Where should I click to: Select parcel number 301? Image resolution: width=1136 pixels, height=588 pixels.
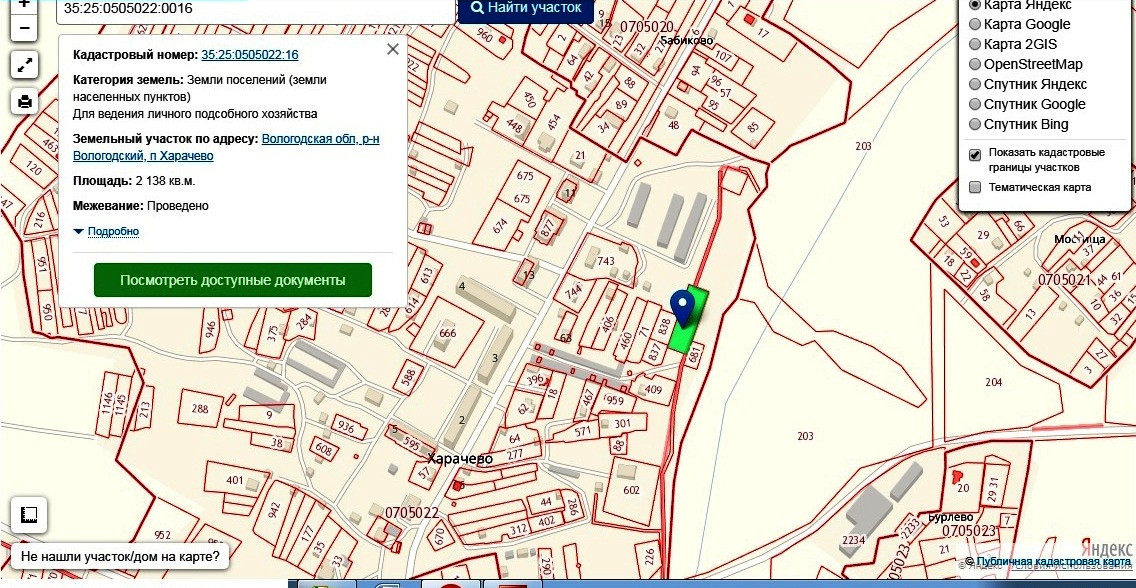[x=622, y=423]
